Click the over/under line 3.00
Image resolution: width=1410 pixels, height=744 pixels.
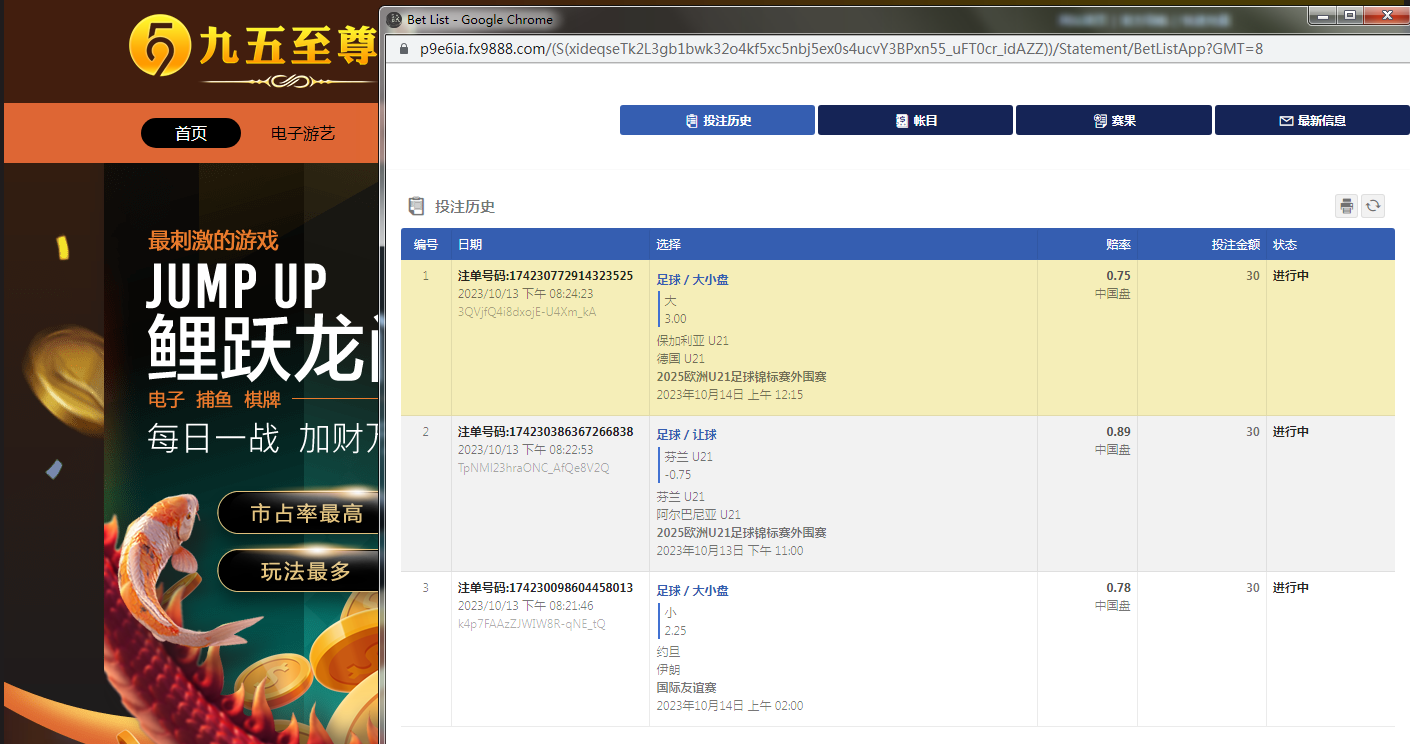coord(675,319)
